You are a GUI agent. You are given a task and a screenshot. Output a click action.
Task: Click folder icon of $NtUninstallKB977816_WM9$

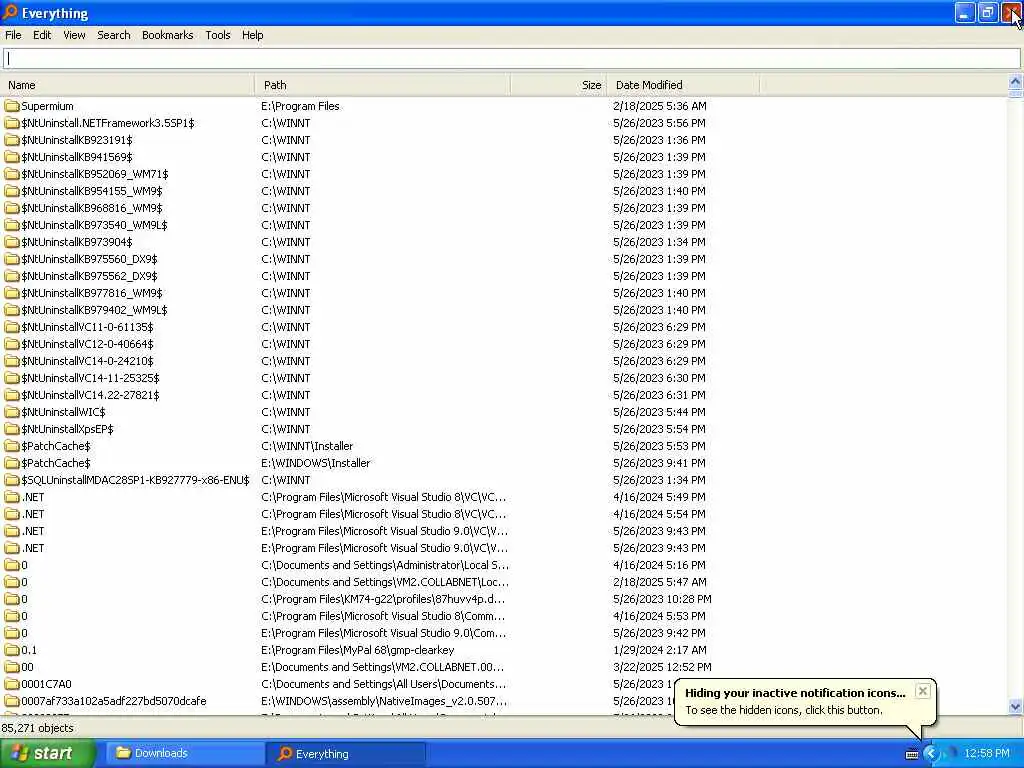pos(12,293)
